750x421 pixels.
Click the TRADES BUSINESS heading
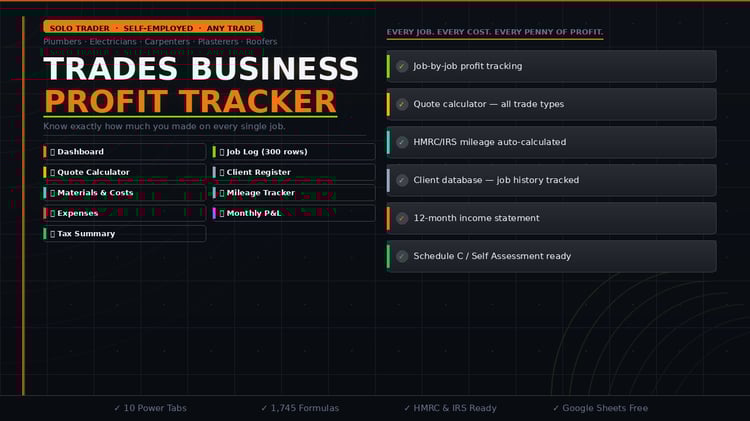201,68
